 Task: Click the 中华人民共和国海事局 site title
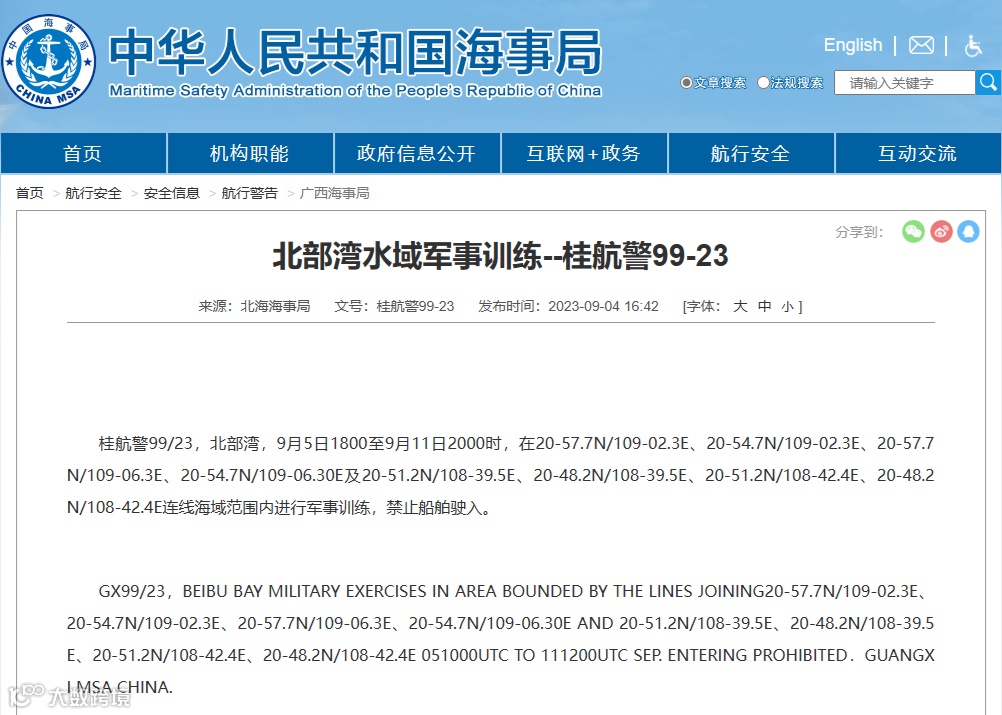click(x=355, y=52)
